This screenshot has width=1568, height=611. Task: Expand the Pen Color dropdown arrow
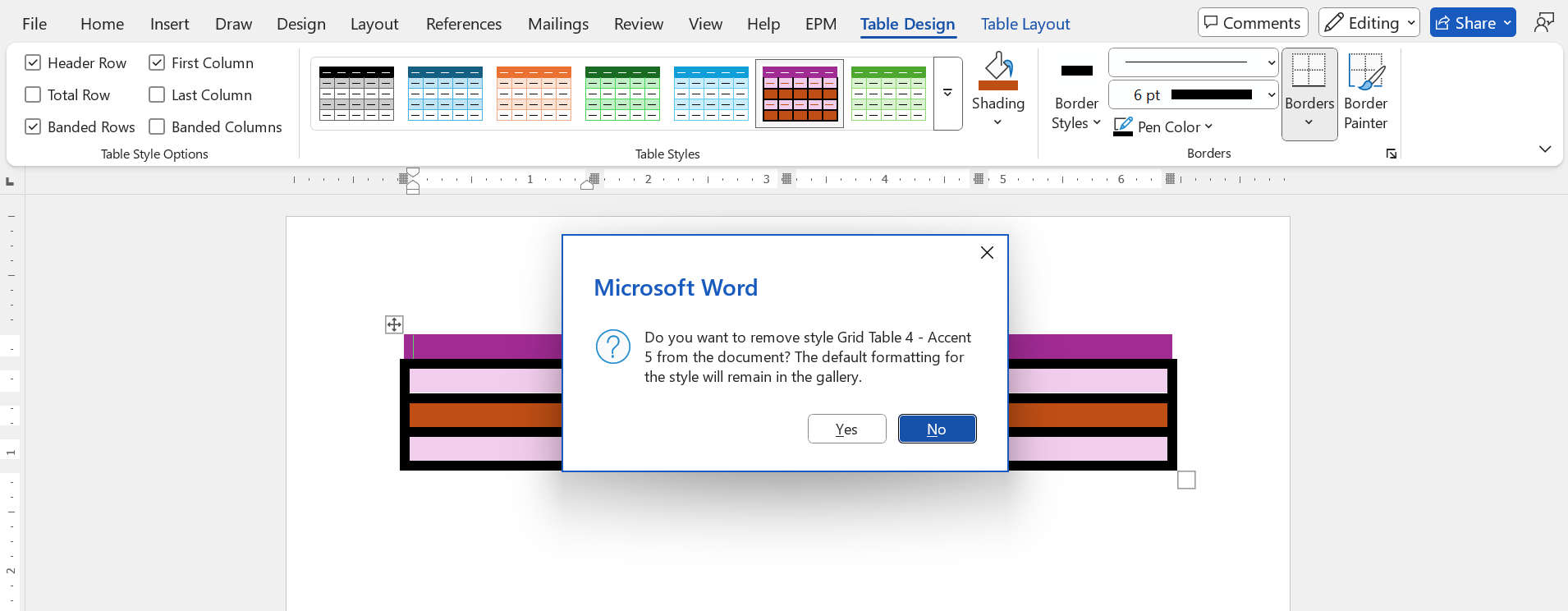click(1208, 126)
